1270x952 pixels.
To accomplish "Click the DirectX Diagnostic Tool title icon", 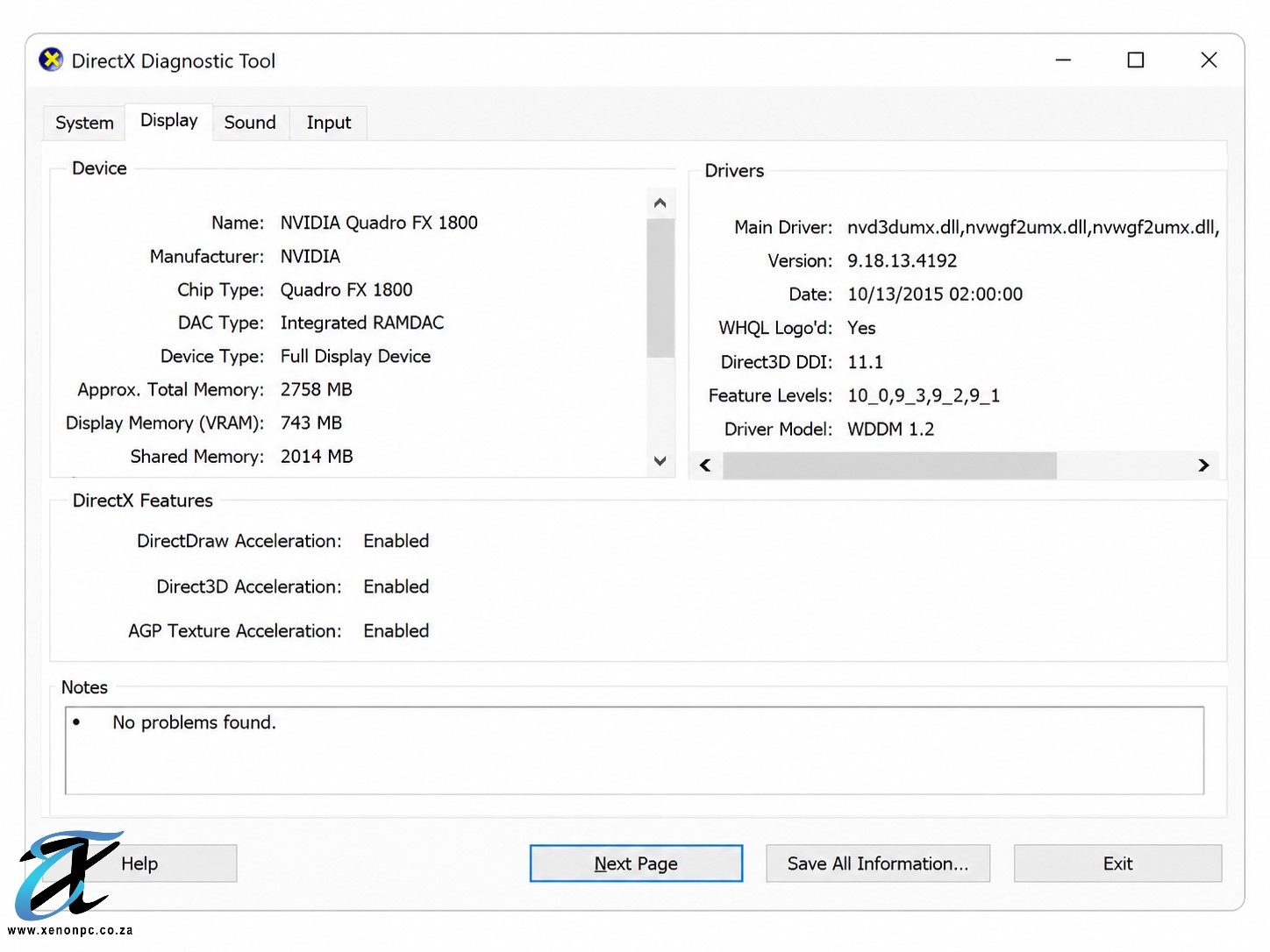I will click(x=51, y=60).
